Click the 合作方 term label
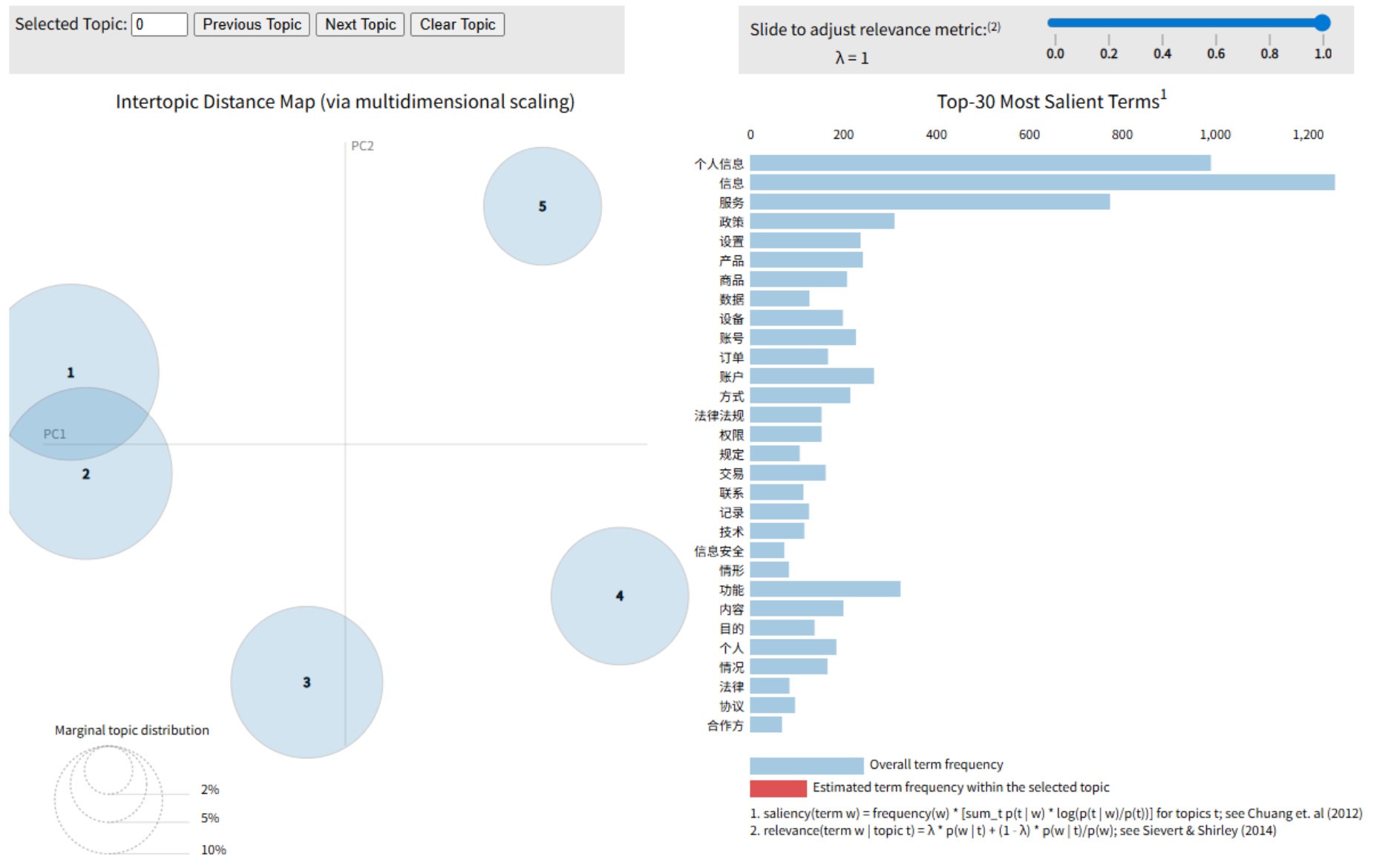The height and width of the screenshot is (868, 1394). pyautogui.click(x=724, y=726)
